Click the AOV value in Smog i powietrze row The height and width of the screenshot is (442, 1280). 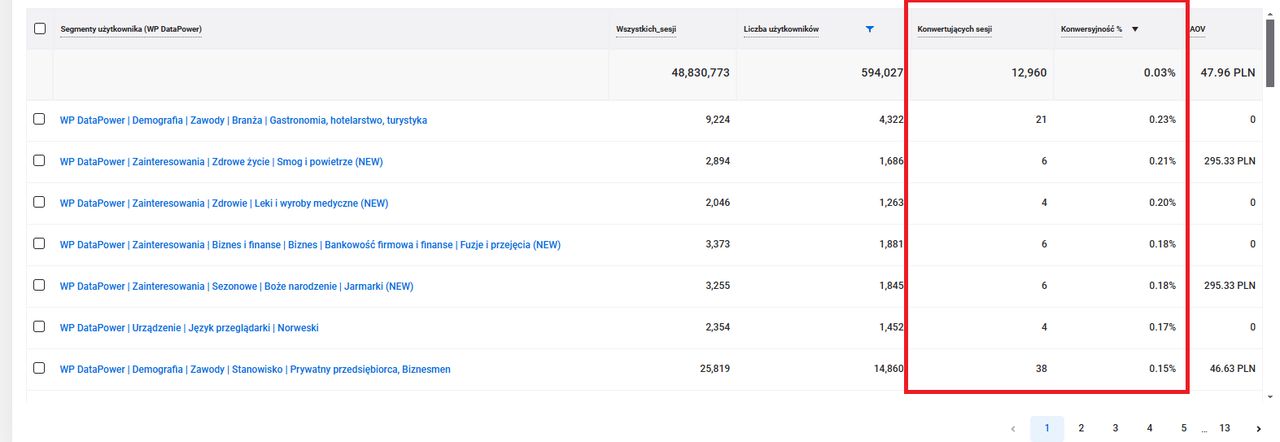click(1230, 161)
